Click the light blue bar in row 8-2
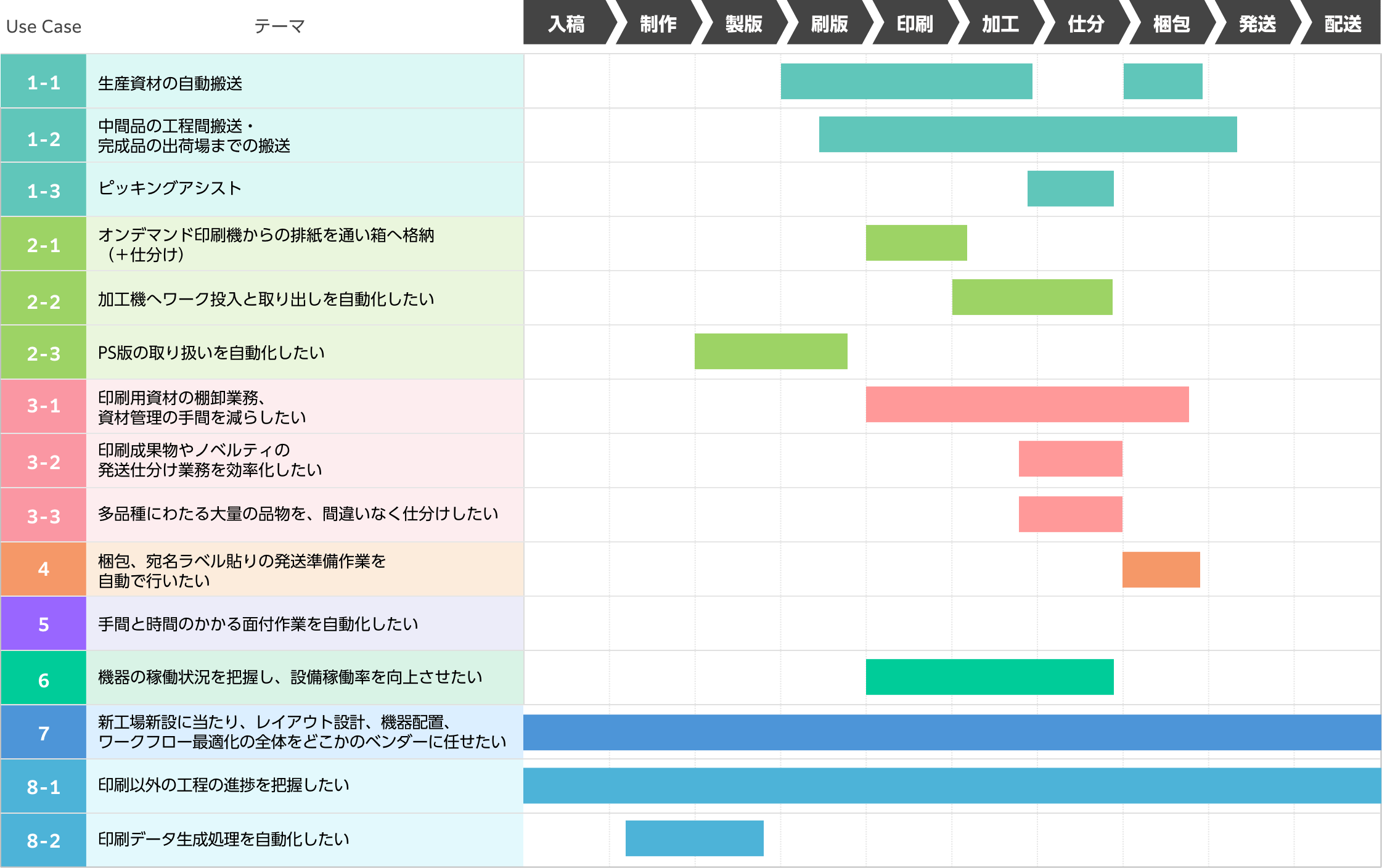The image size is (1382, 868). click(x=694, y=838)
